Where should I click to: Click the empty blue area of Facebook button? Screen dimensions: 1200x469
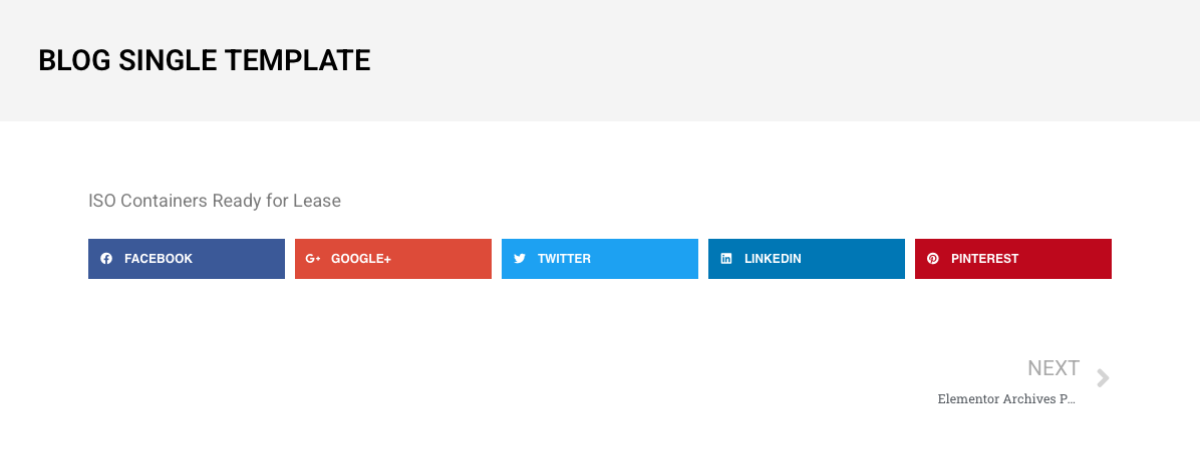[240, 259]
